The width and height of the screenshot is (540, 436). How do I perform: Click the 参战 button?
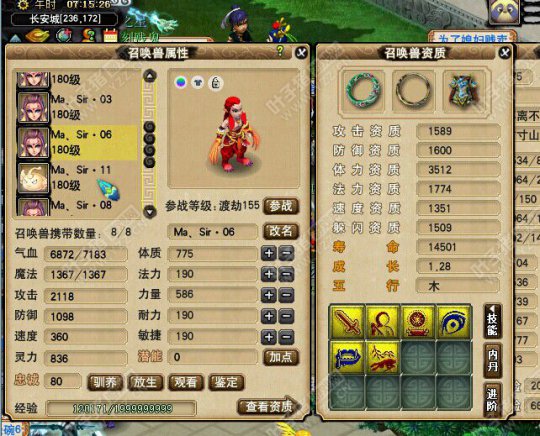(281, 206)
